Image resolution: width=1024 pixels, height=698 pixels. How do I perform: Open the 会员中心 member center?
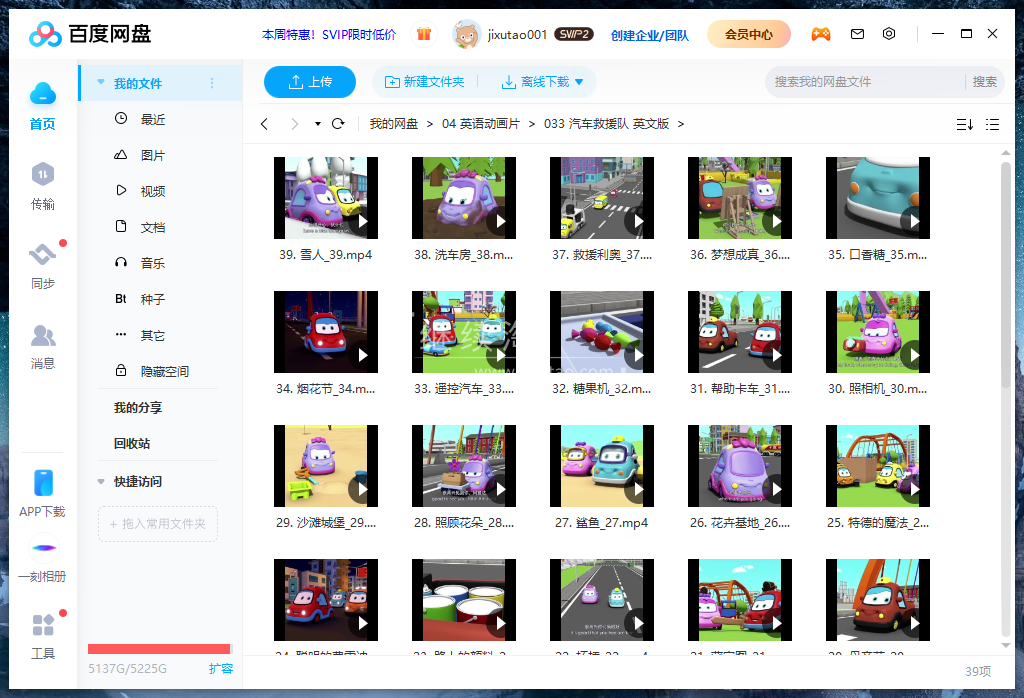click(x=749, y=34)
